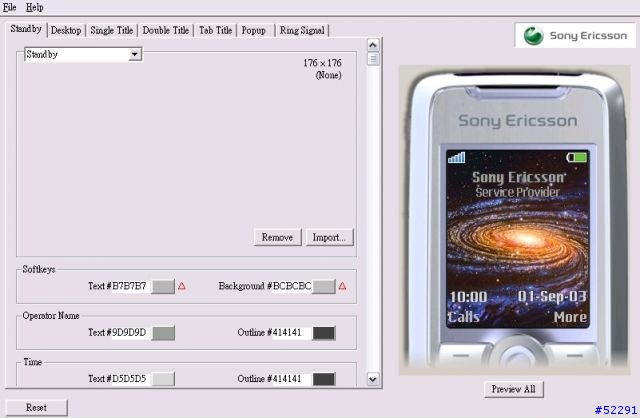The height and width of the screenshot is (418, 640).
Task: Switch to the Popup tab
Action: coord(253,30)
